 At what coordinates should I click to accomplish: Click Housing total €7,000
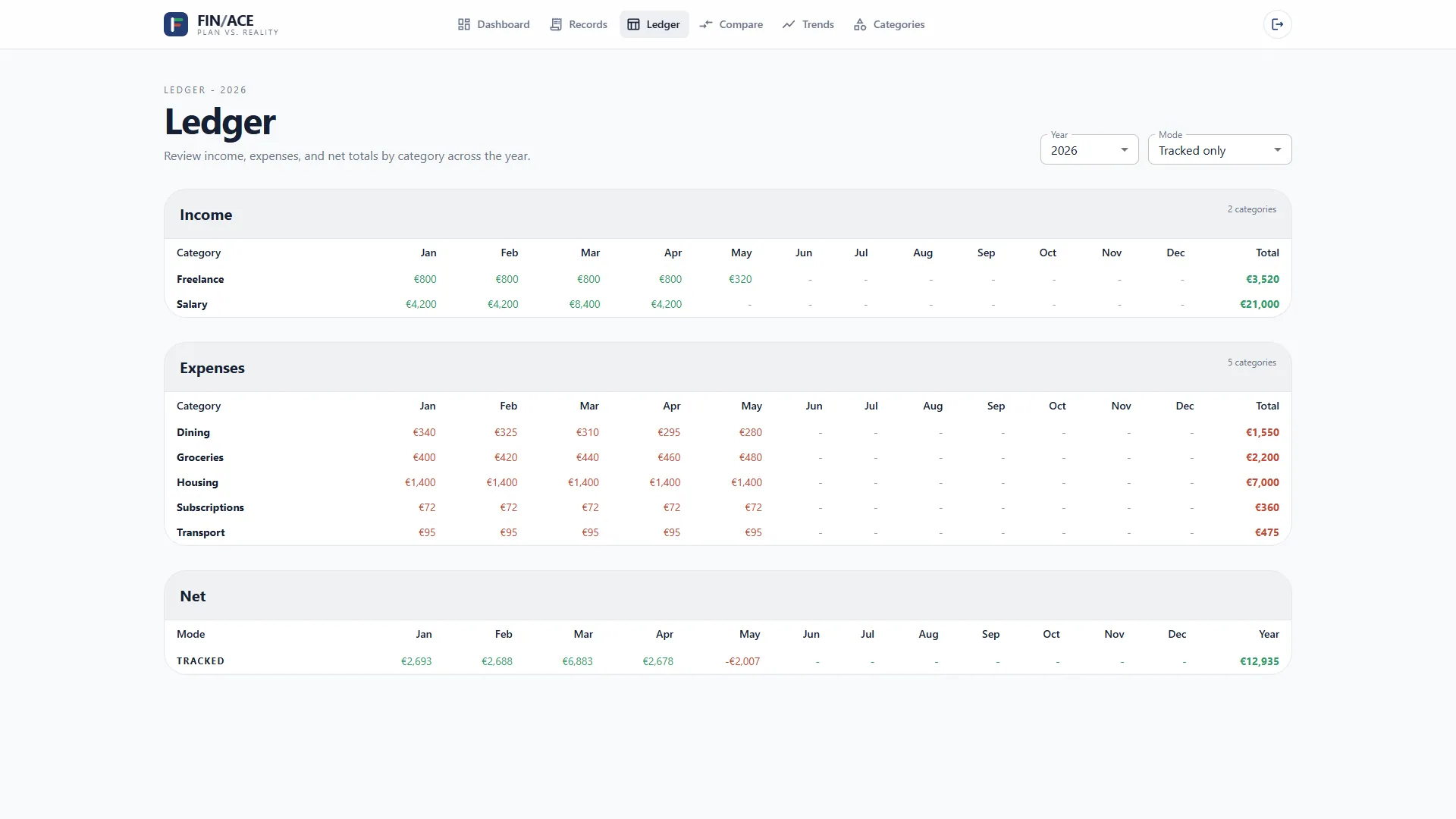tap(1263, 482)
